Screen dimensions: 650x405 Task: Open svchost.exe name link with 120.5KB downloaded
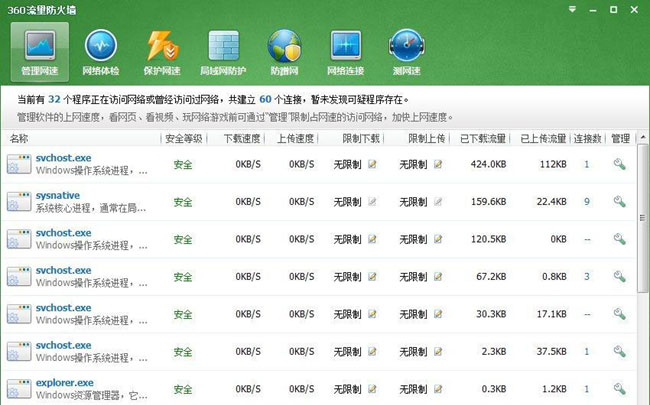tap(63, 233)
